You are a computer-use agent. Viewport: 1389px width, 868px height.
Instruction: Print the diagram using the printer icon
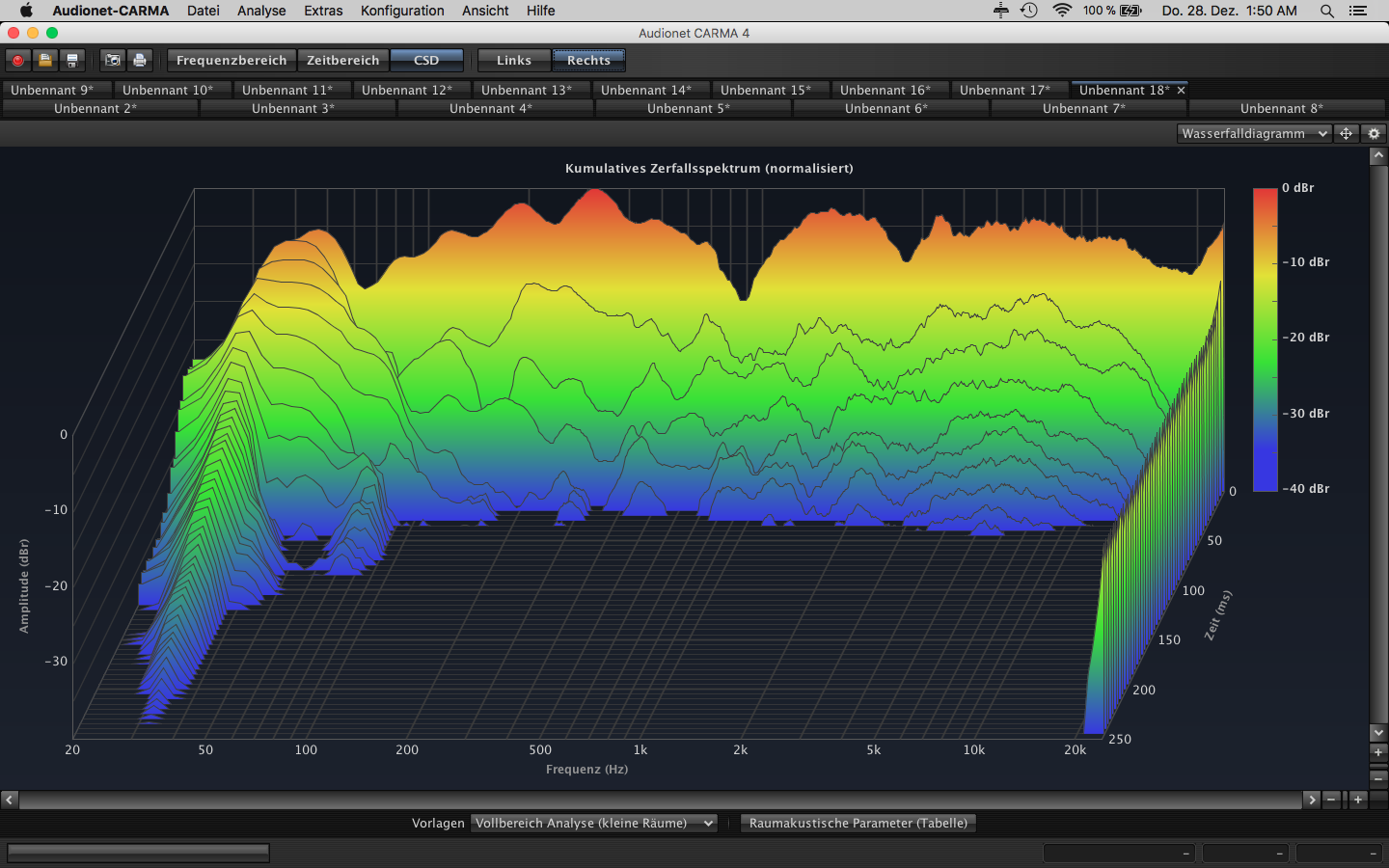pyautogui.click(x=140, y=60)
